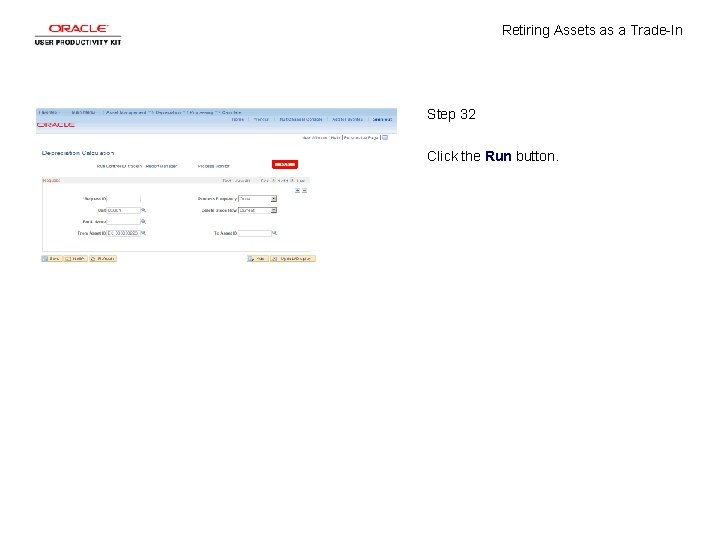720x540 pixels.
Task: Click the http icon beside Personalize Page
Action: 385,137
